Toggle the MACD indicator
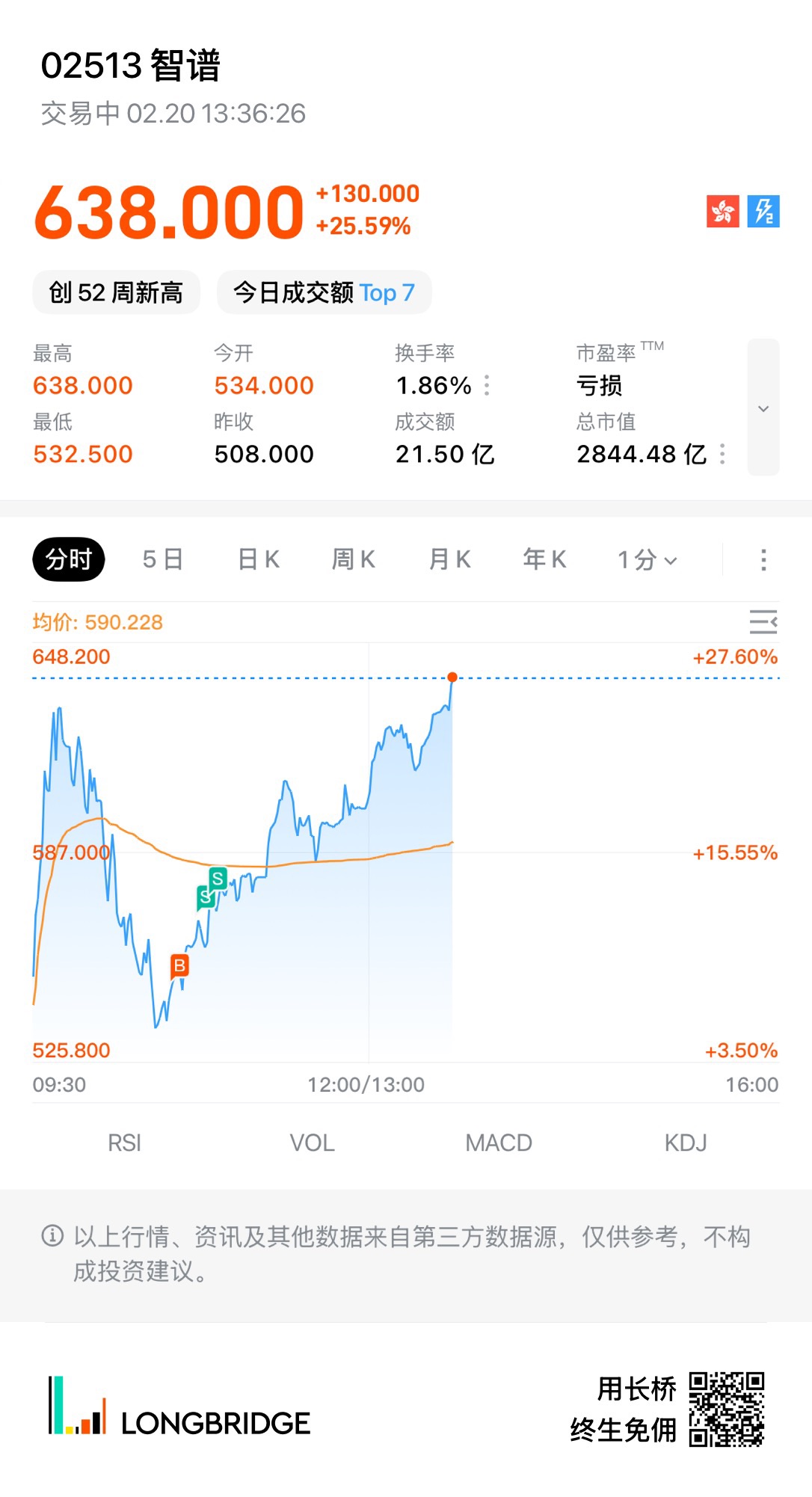 coord(499,1143)
